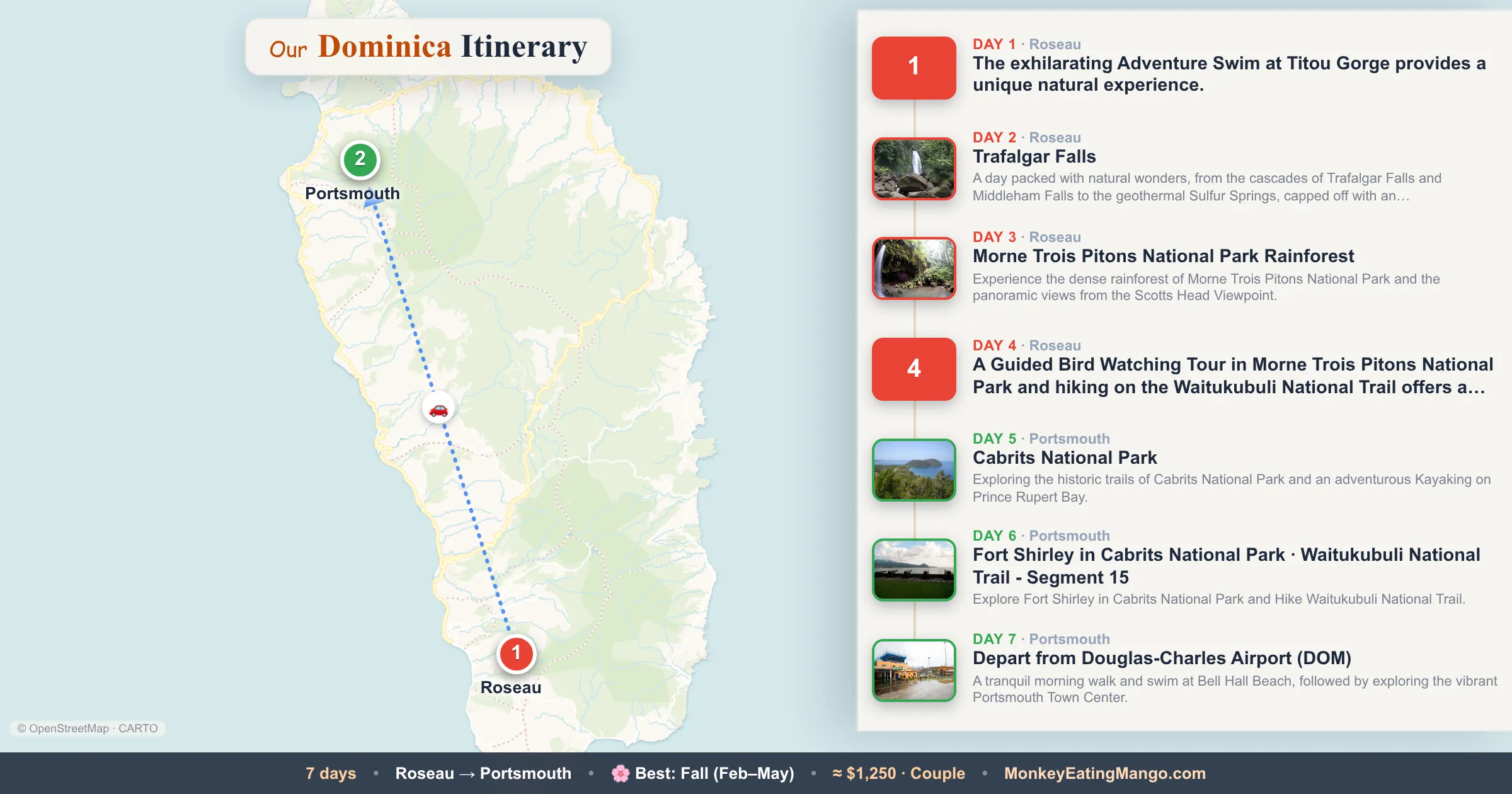1512x794 pixels.
Task: Click the Trafalgar Falls day description text
Action: point(1207,187)
